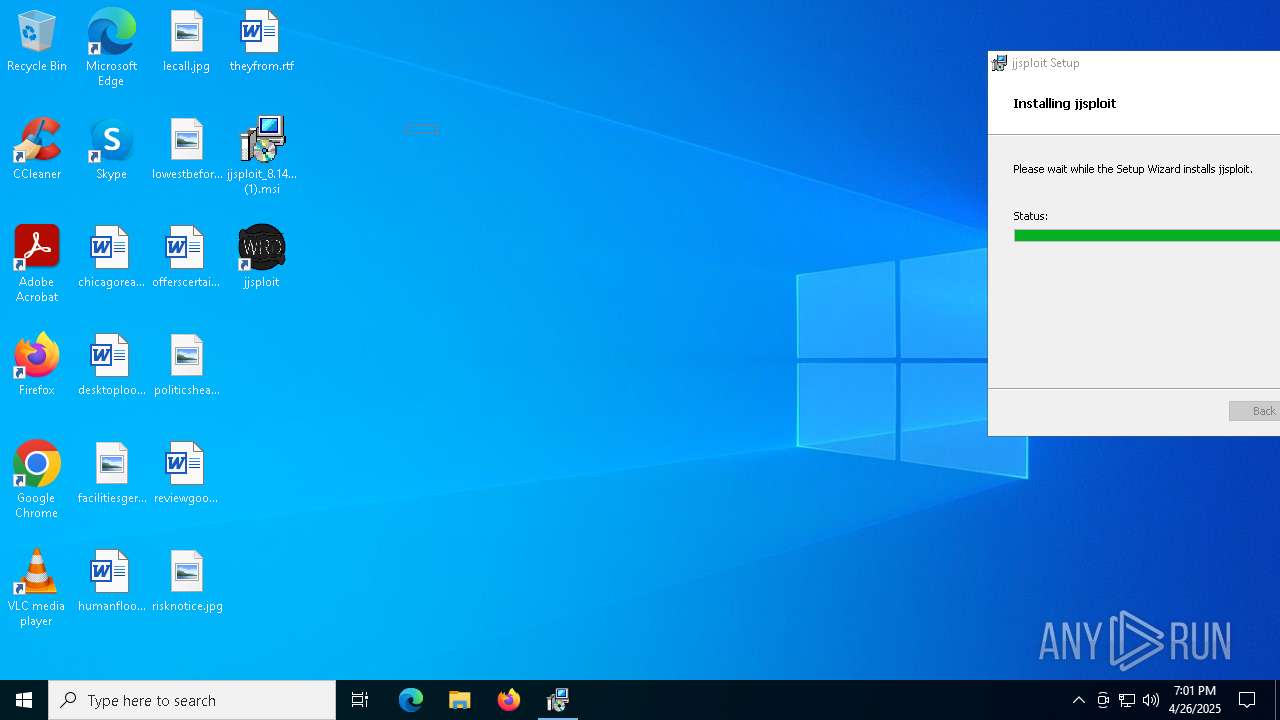Select the theyfrom.rtf document
The width and height of the screenshot is (1280, 720).
click(261, 42)
